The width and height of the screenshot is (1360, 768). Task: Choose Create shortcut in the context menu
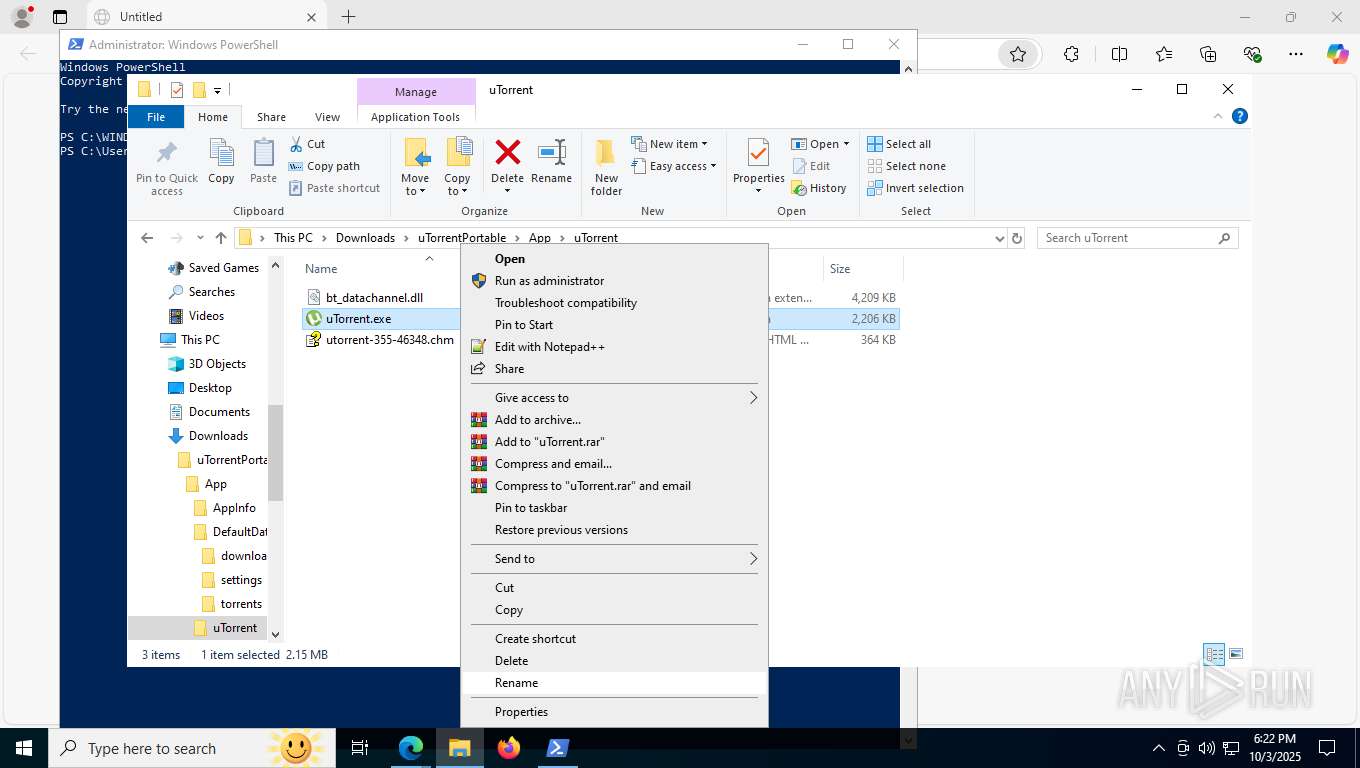(x=614, y=639)
